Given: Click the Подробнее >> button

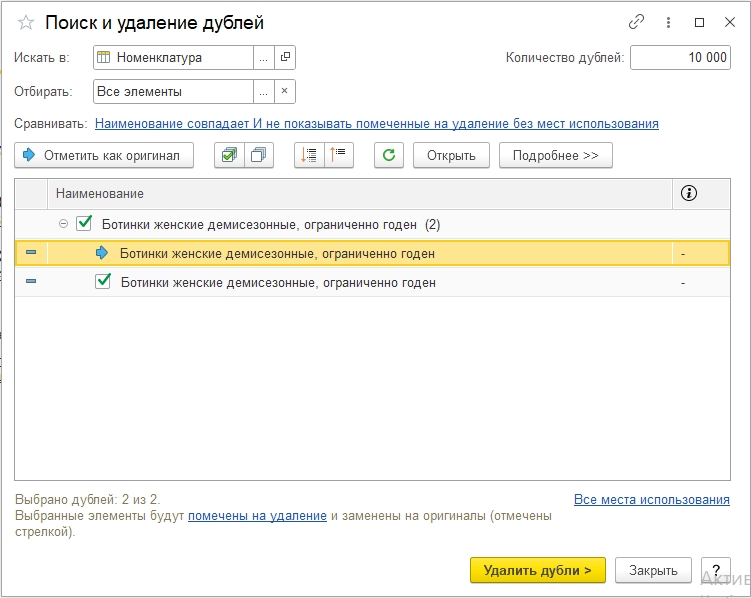Looking at the screenshot, I should [x=556, y=155].
